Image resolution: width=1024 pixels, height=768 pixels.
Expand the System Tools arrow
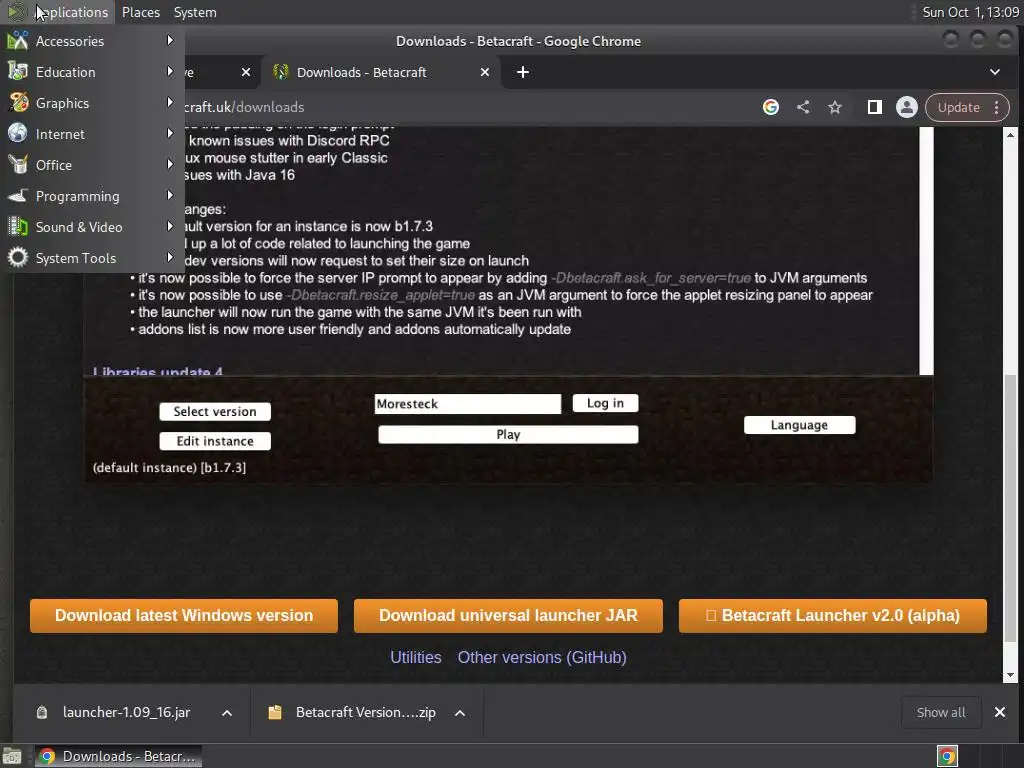(170, 257)
